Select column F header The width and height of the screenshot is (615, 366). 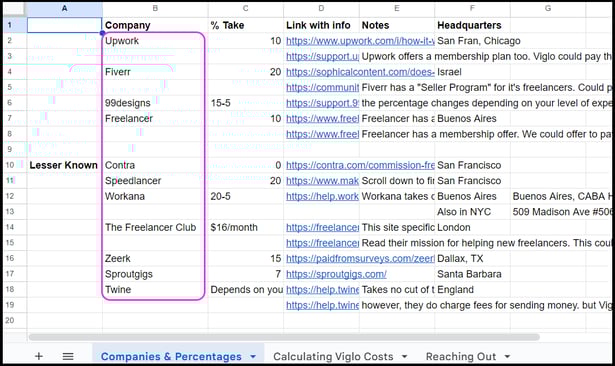pyautogui.click(x=472, y=8)
